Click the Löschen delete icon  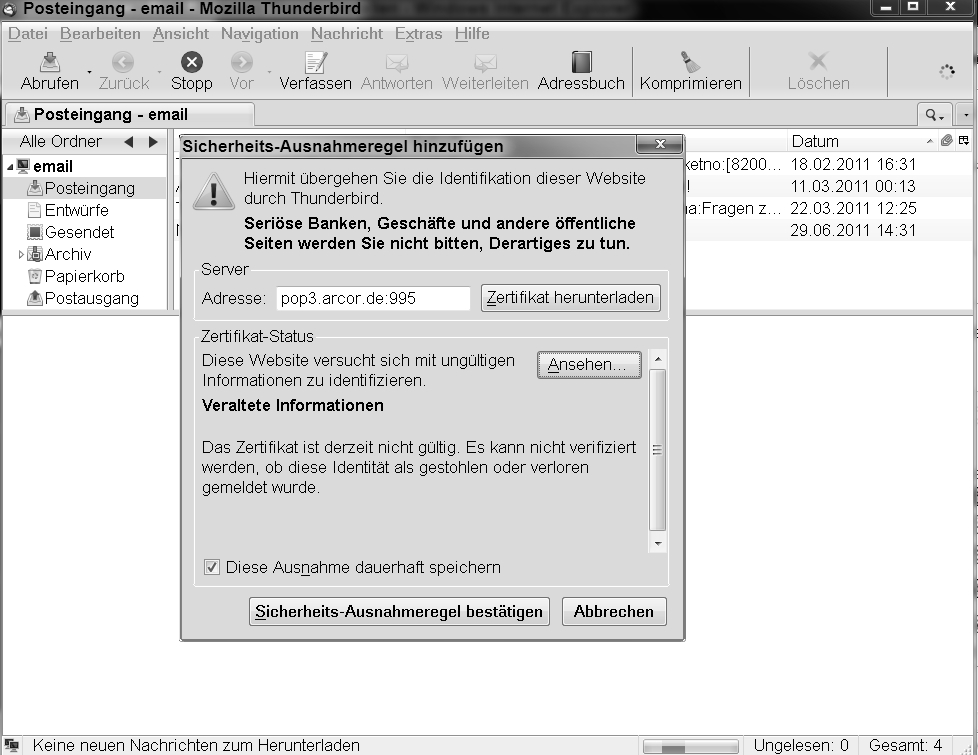click(x=818, y=62)
